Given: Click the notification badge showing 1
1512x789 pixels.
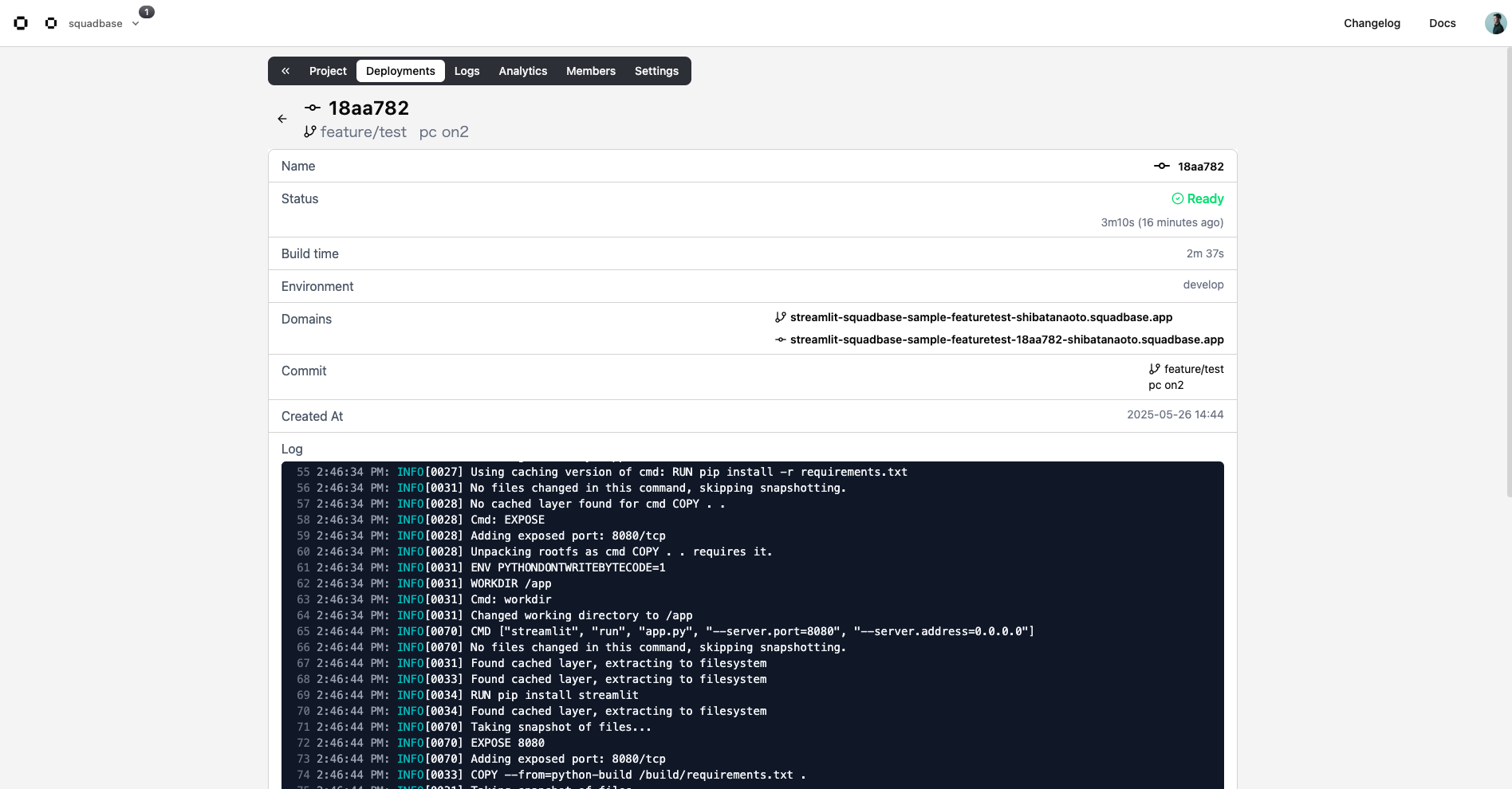Looking at the screenshot, I should click(x=147, y=12).
